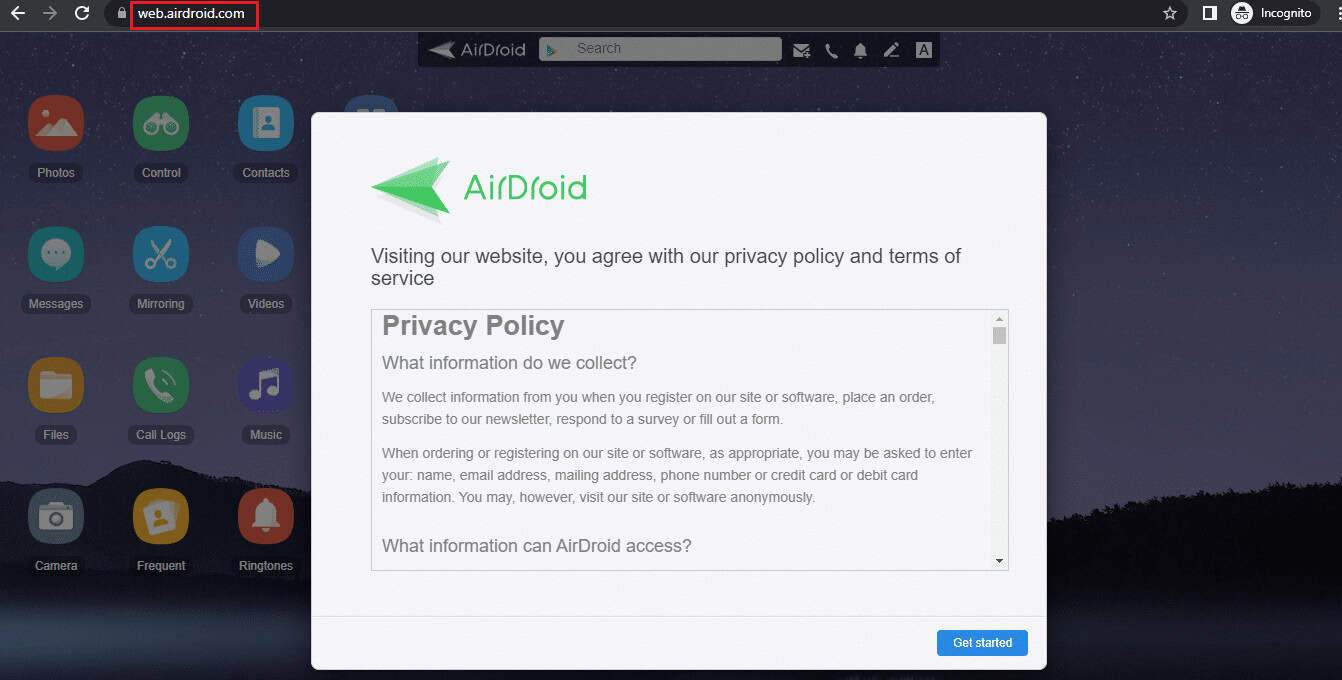Bookmark the page with the star icon
1342x680 pixels.
pos(1169,14)
